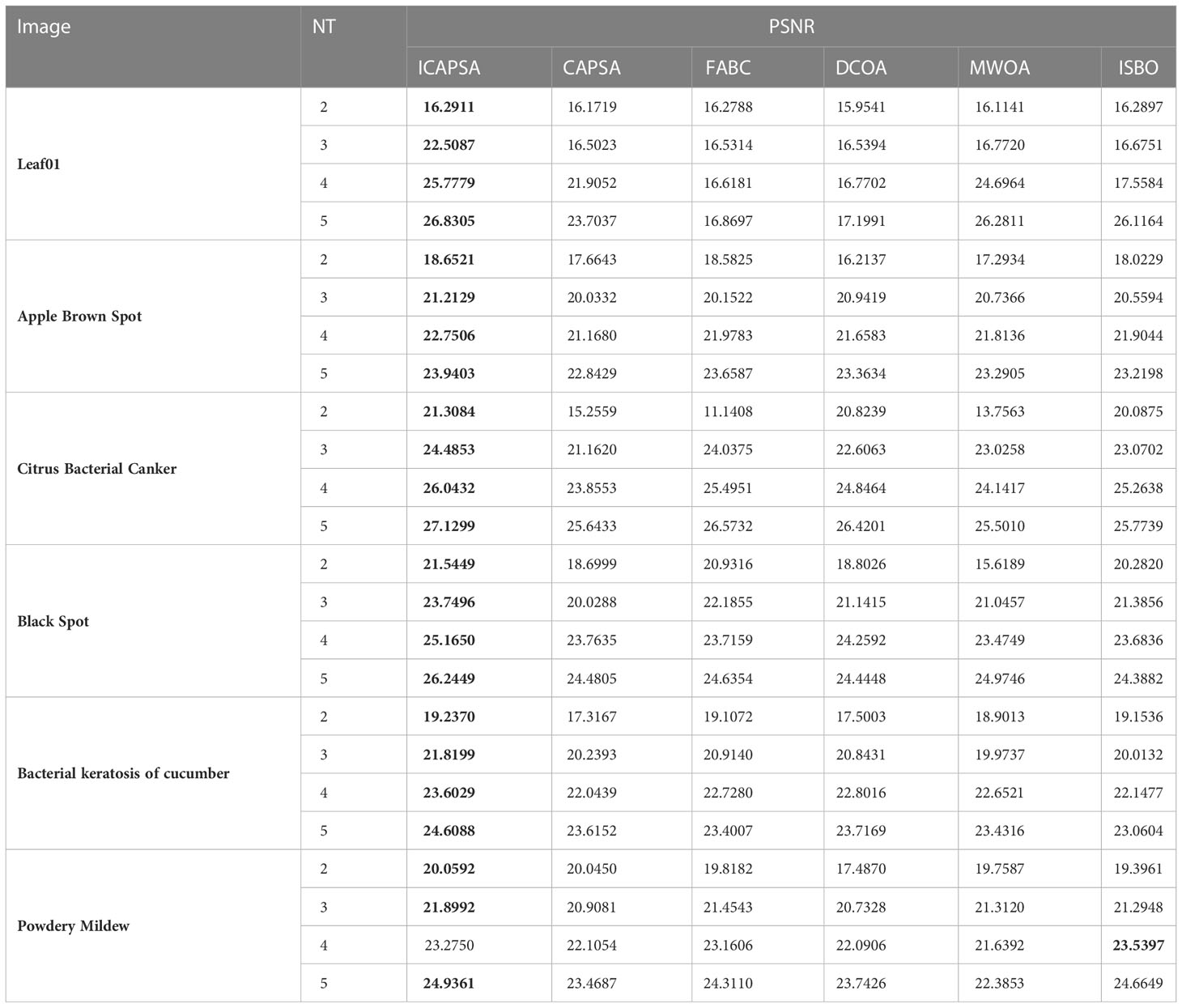The height and width of the screenshot is (1008, 1182).
Task: Select the value 26.1164
Action: tap(1138, 221)
